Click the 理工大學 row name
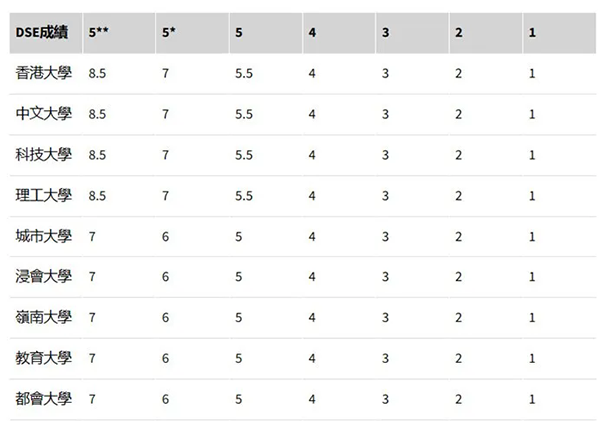This screenshot has height=421, width=600. click(x=43, y=196)
